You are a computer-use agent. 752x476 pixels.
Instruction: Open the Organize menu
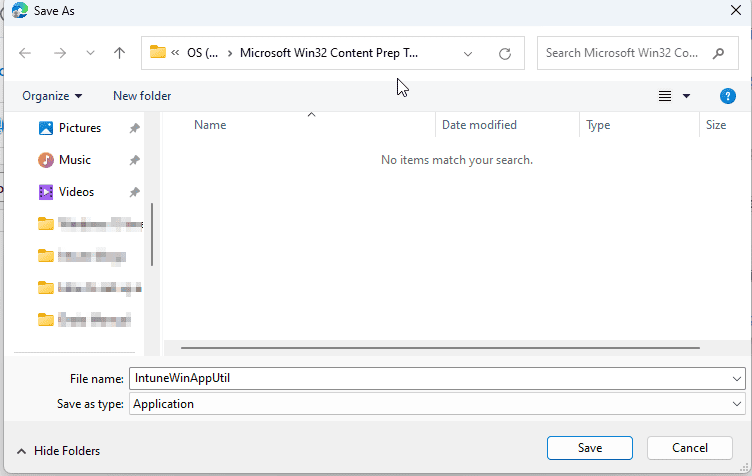pos(52,96)
